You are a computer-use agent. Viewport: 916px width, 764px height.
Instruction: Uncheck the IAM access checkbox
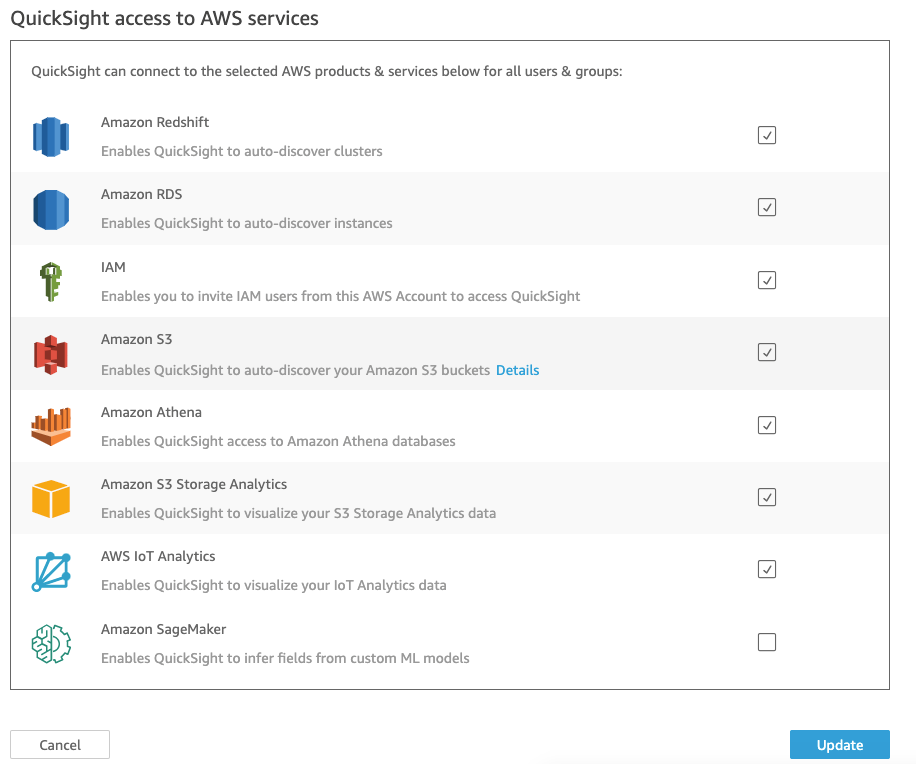pos(767,280)
